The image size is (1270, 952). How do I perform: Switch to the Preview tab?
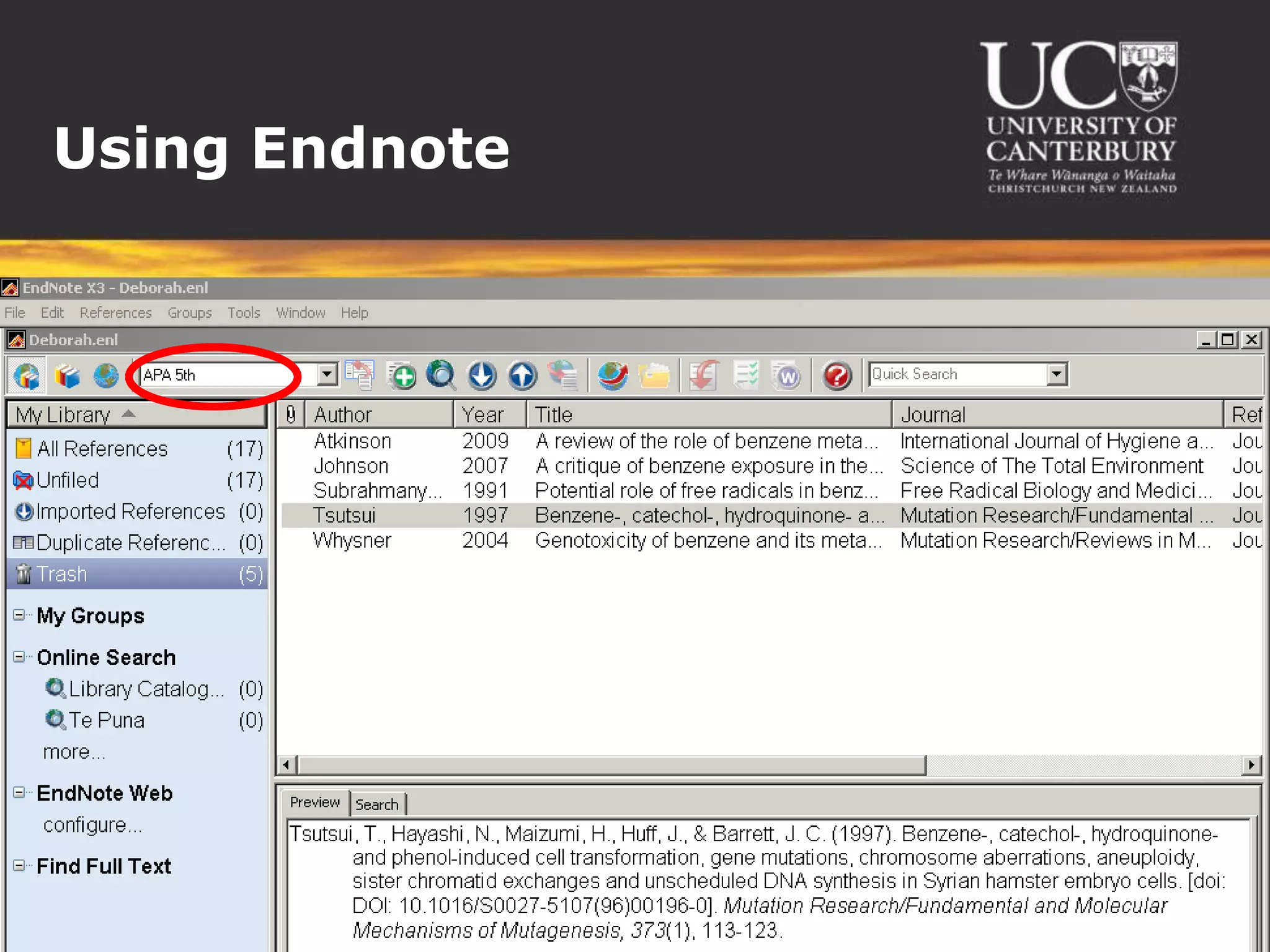315,803
